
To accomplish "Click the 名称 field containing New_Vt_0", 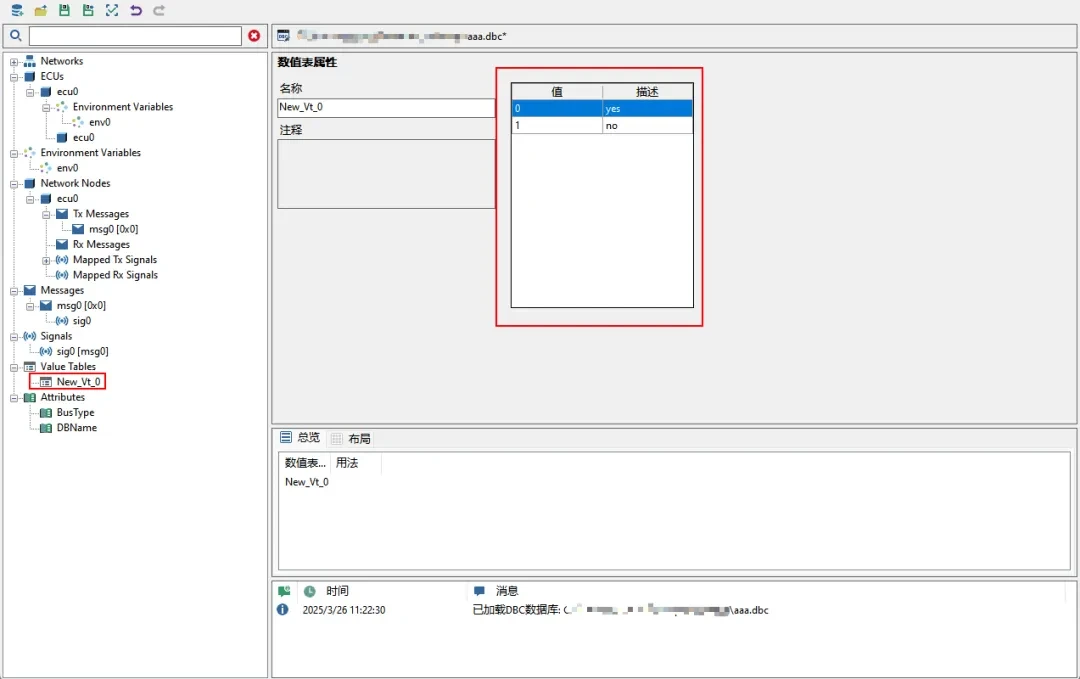I will [x=385, y=108].
